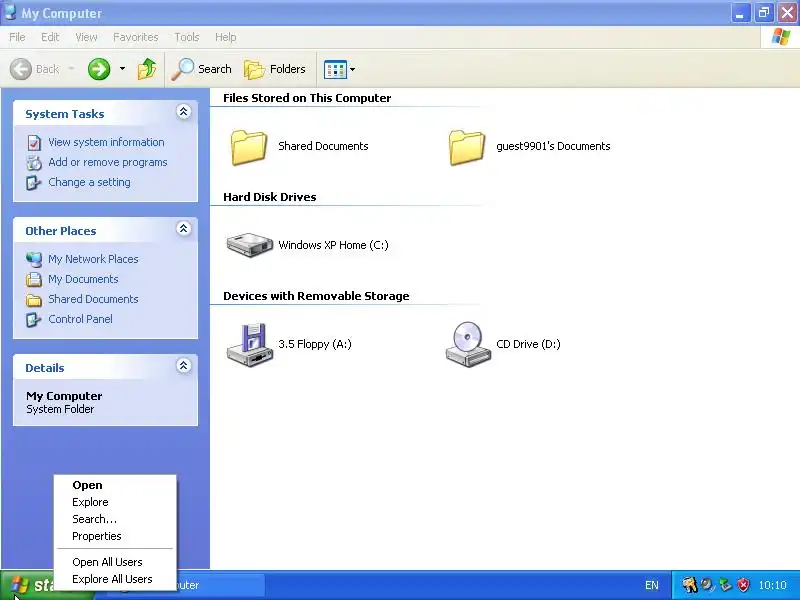The height and width of the screenshot is (600, 800).
Task: Choose Search... in the context menu
Action: [115, 519]
